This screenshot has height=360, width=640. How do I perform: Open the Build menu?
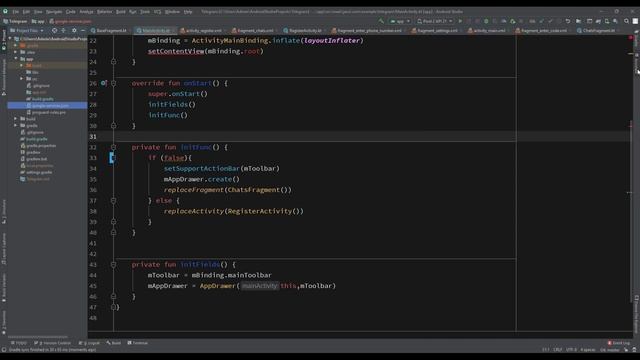(x=121, y=11)
